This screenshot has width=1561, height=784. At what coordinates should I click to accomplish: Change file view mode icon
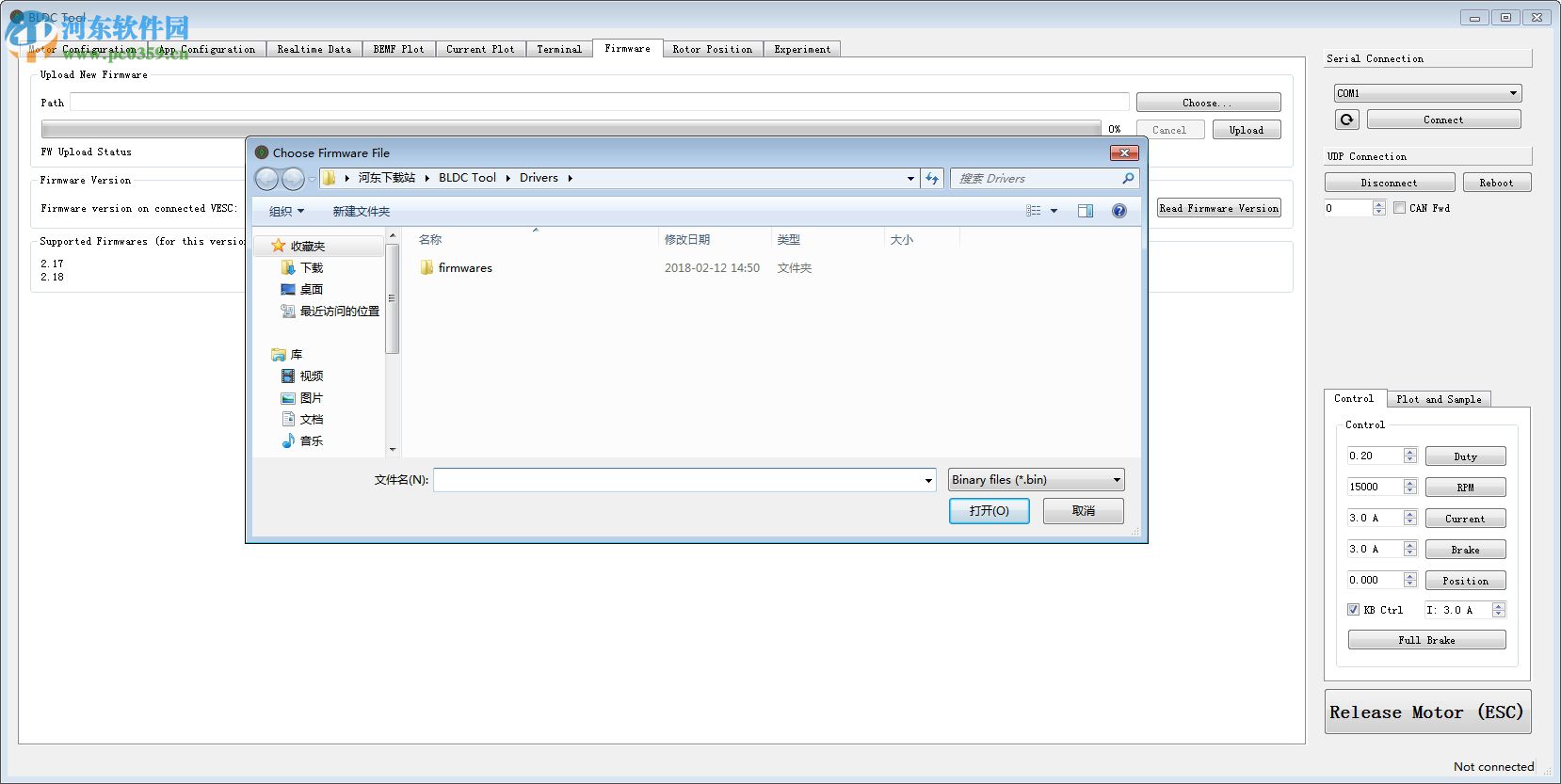point(1034,211)
